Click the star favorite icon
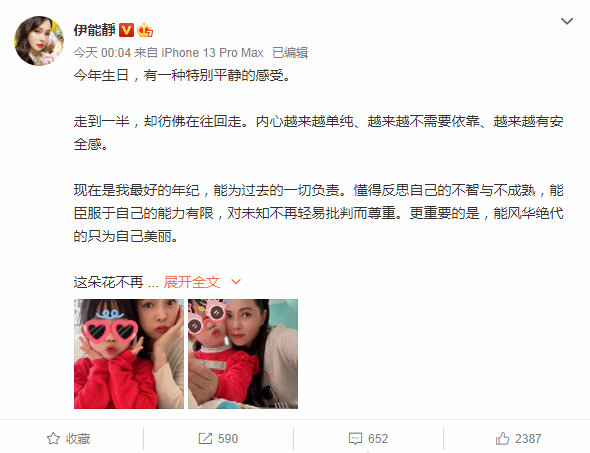The image size is (590, 453). click(53, 439)
